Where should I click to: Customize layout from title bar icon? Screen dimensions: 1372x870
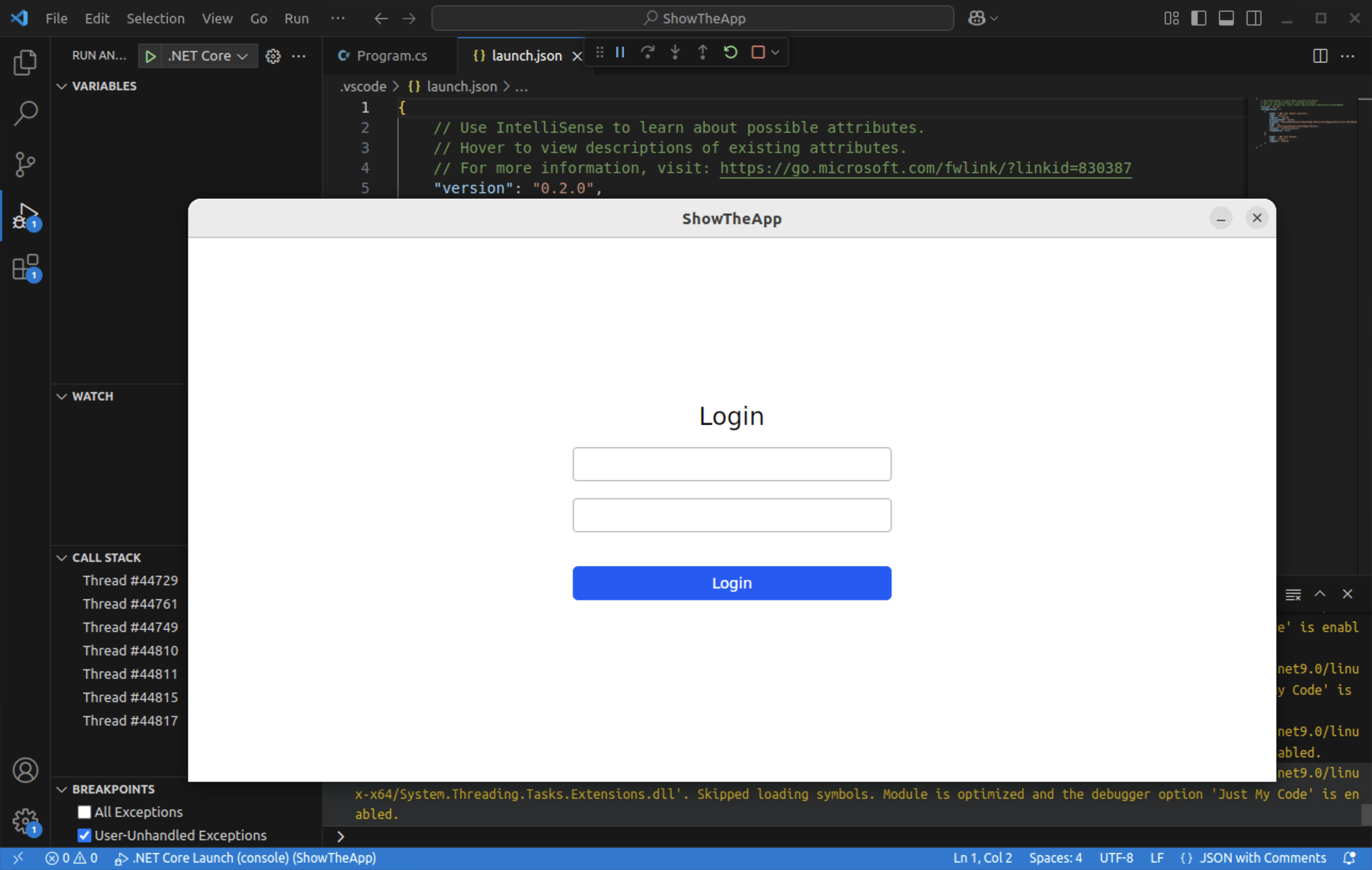pyautogui.click(x=1171, y=18)
